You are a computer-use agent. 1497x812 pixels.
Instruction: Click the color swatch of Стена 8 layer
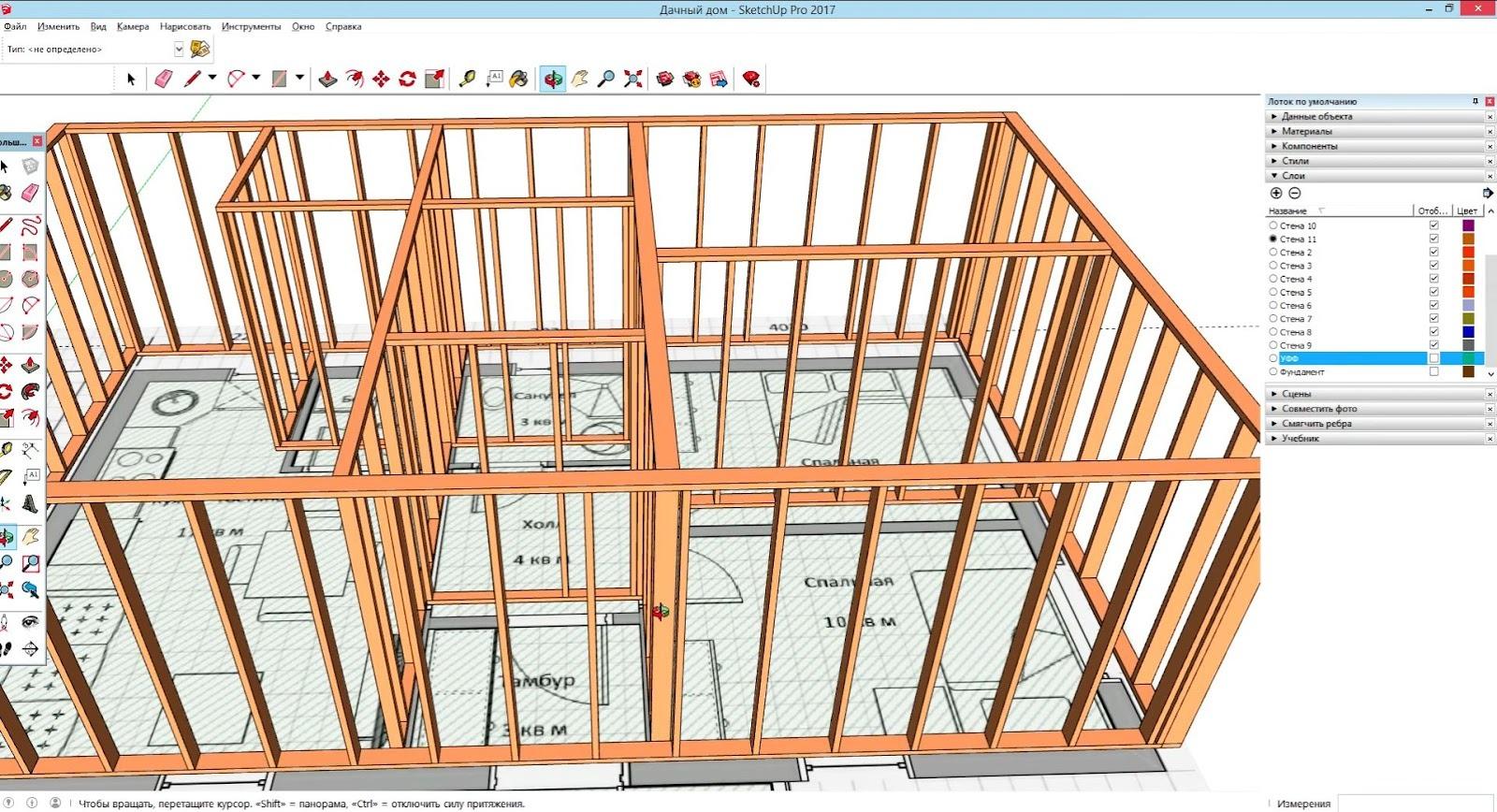click(x=1468, y=332)
